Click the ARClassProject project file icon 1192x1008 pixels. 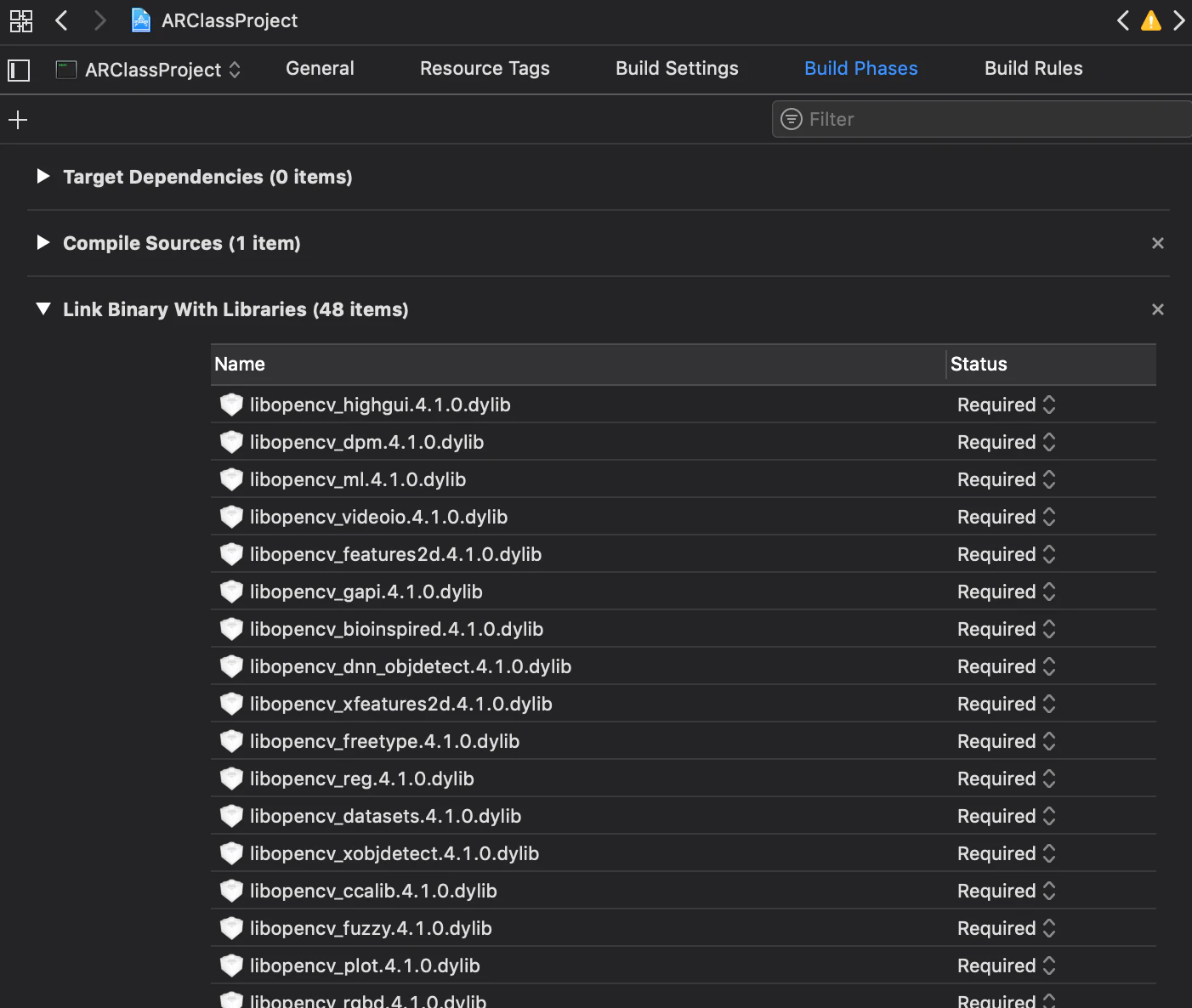[x=141, y=20]
